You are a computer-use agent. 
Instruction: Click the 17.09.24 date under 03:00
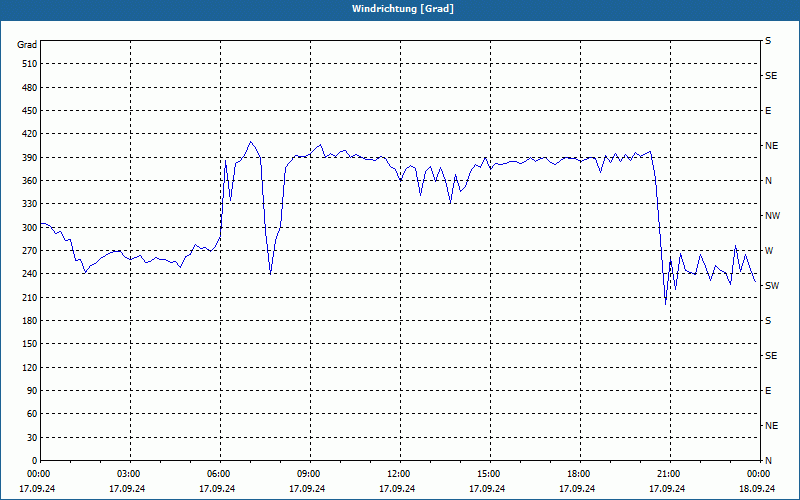pyautogui.click(x=127, y=488)
